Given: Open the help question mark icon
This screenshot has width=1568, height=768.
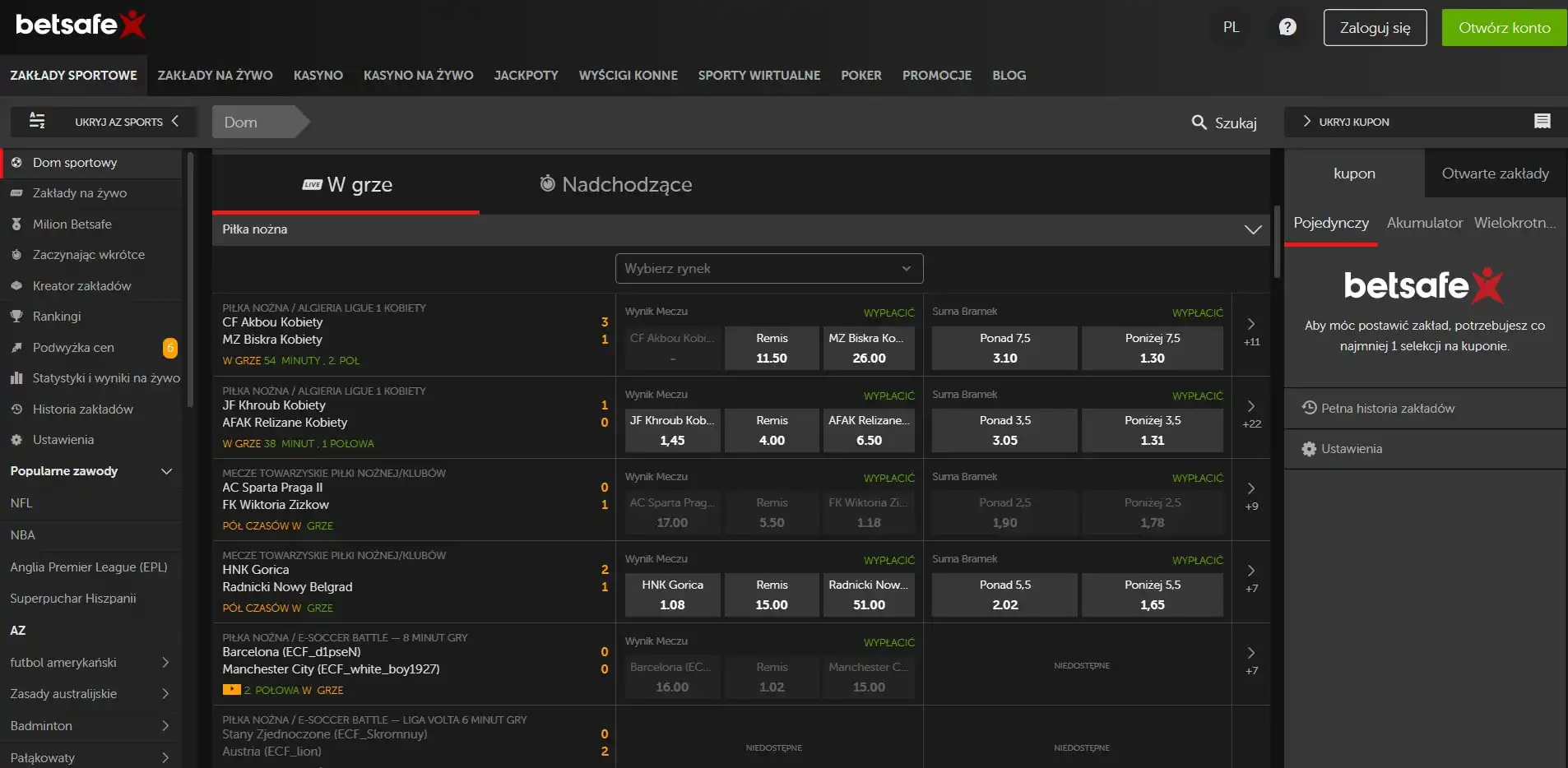Looking at the screenshot, I should (x=1287, y=27).
